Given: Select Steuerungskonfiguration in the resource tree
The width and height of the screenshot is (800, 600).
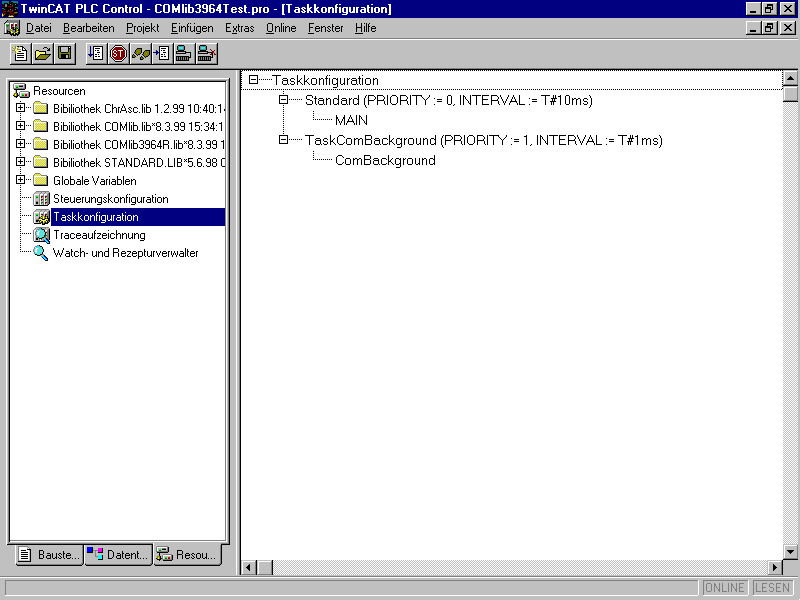Looking at the screenshot, I should (110, 199).
